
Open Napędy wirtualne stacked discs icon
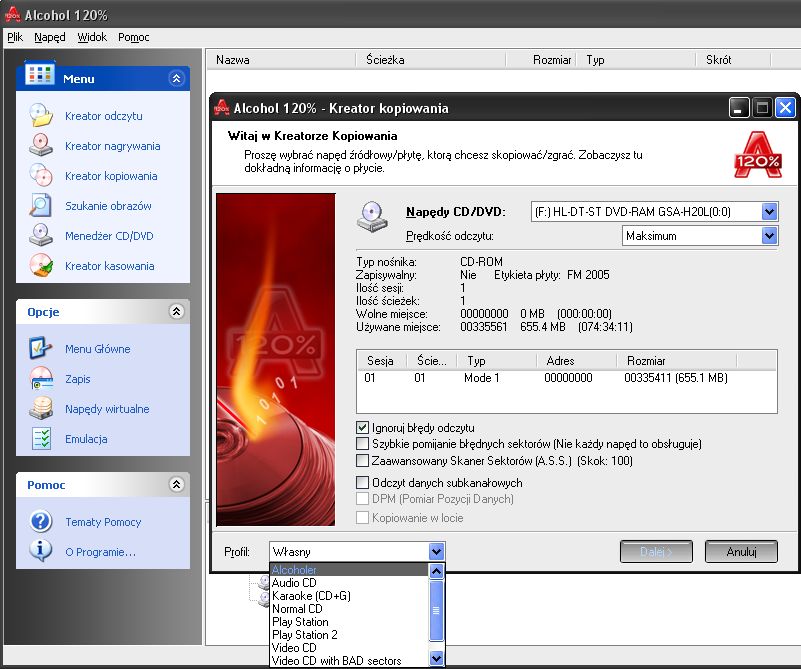coord(41,409)
